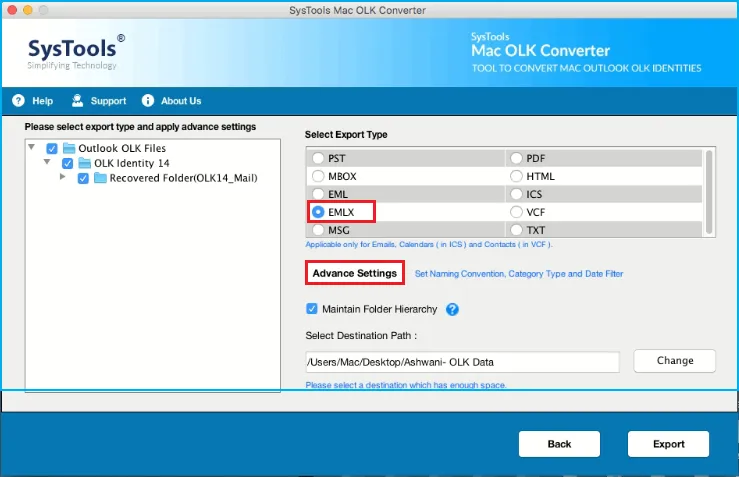Screen dimensions: 739x477
Task: Toggle the Recovered Folder checkbox
Action: [x=83, y=179]
